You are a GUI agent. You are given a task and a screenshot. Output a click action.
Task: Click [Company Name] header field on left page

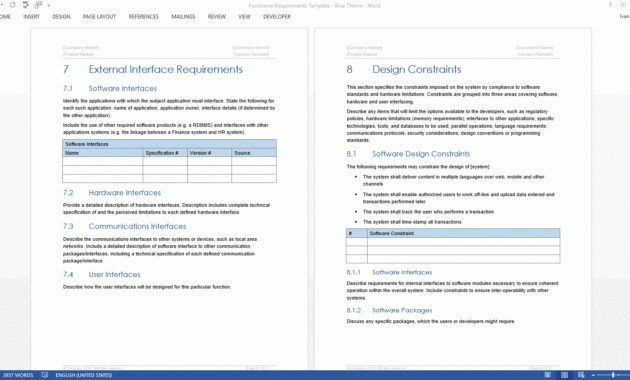81,47
